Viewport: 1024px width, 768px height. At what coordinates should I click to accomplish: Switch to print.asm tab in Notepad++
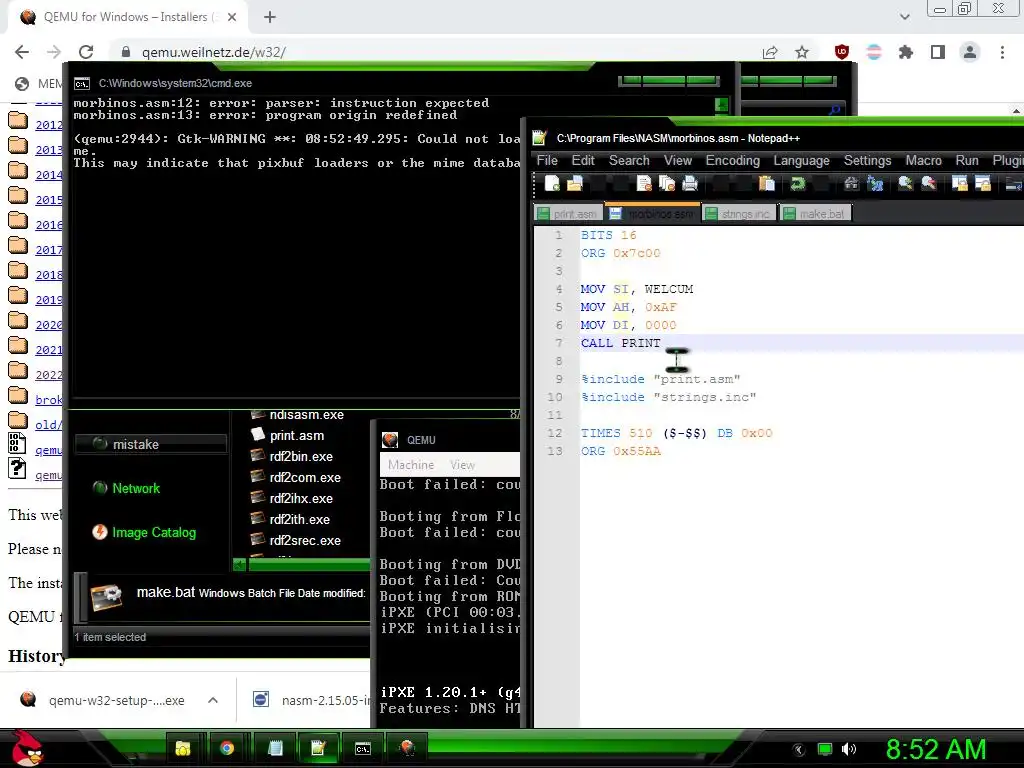(568, 214)
